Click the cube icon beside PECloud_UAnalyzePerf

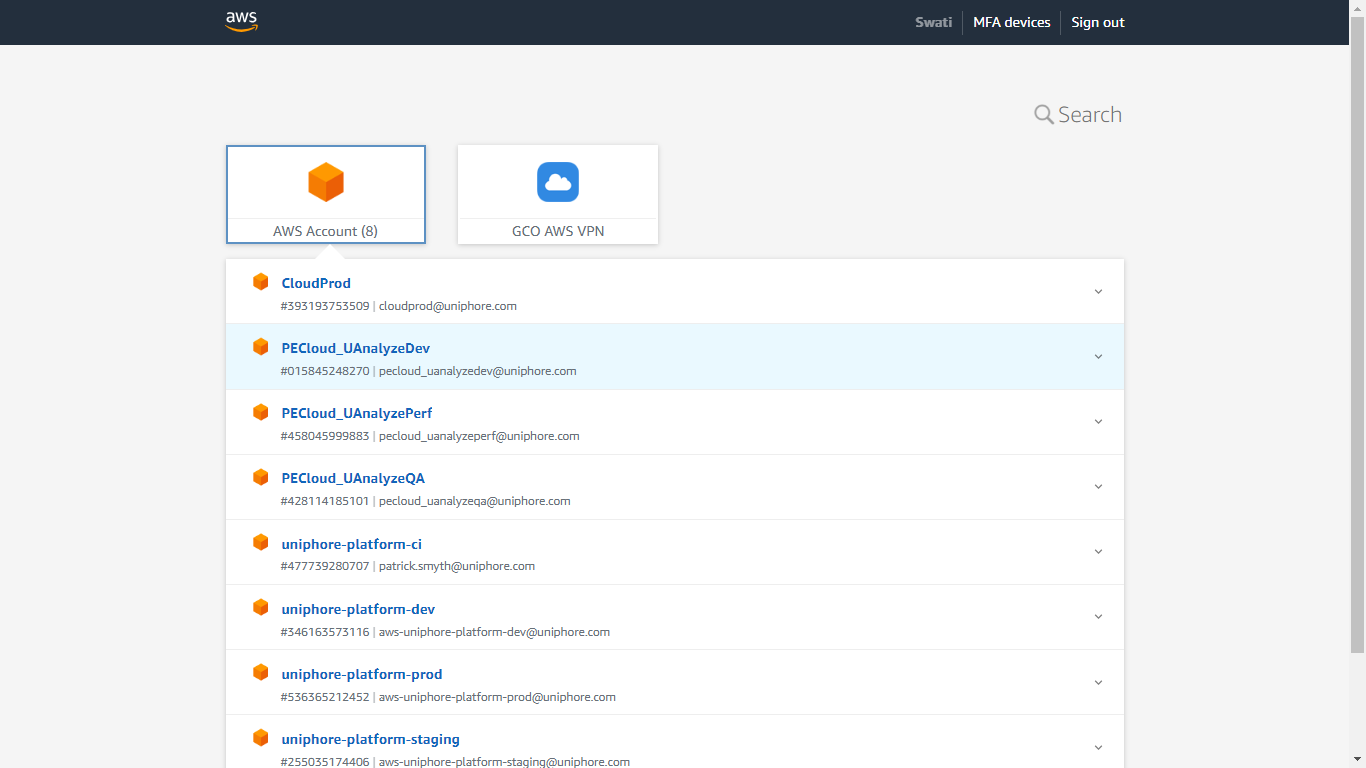coord(261,412)
